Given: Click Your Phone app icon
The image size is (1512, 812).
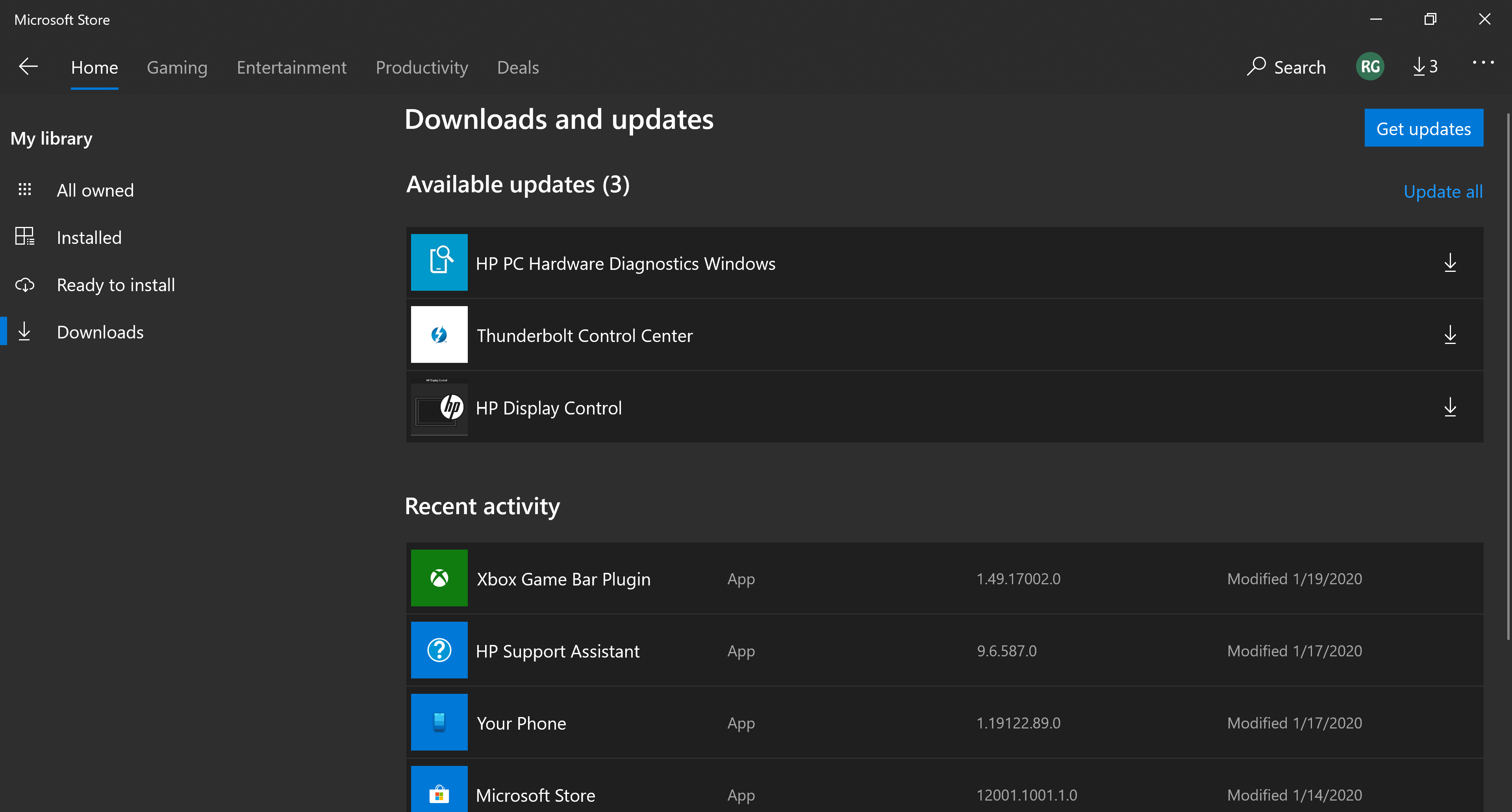Looking at the screenshot, I should point(439,723).
